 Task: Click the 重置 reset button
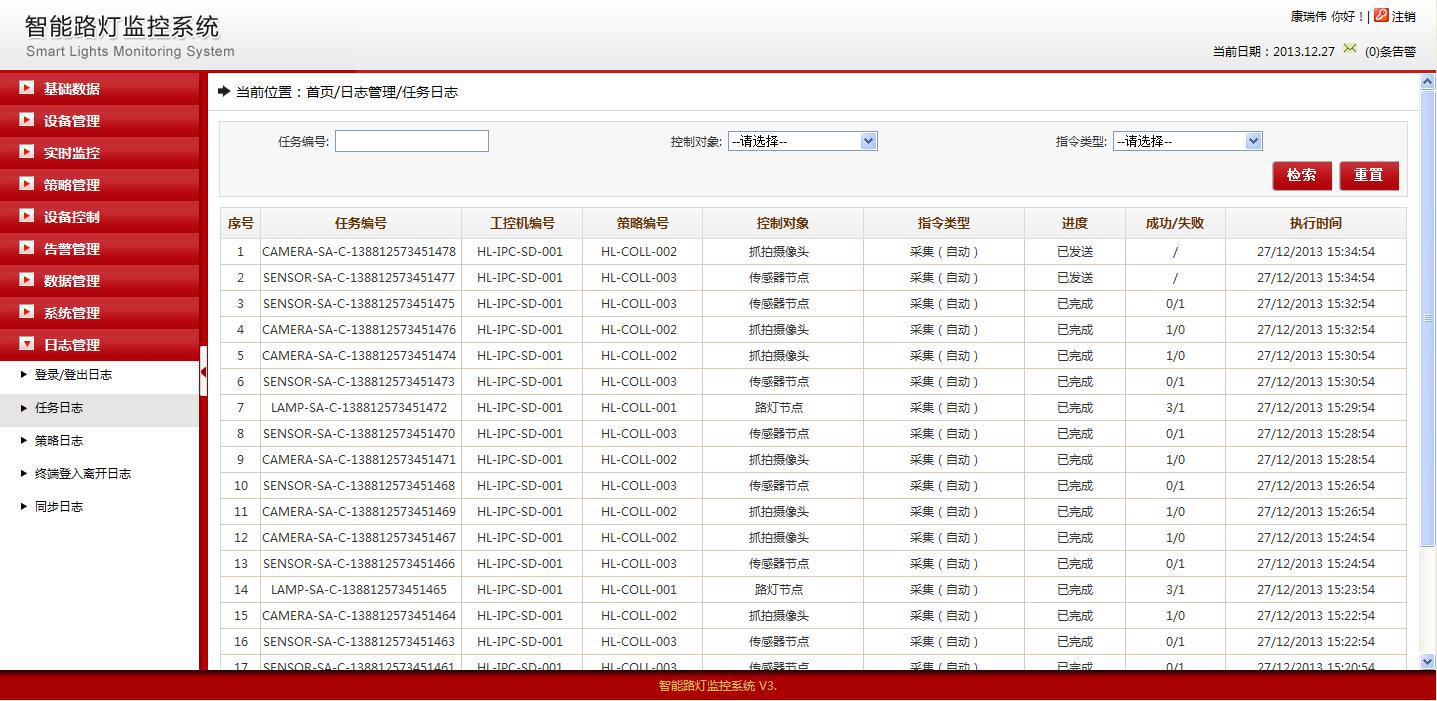pos(1368,175)
